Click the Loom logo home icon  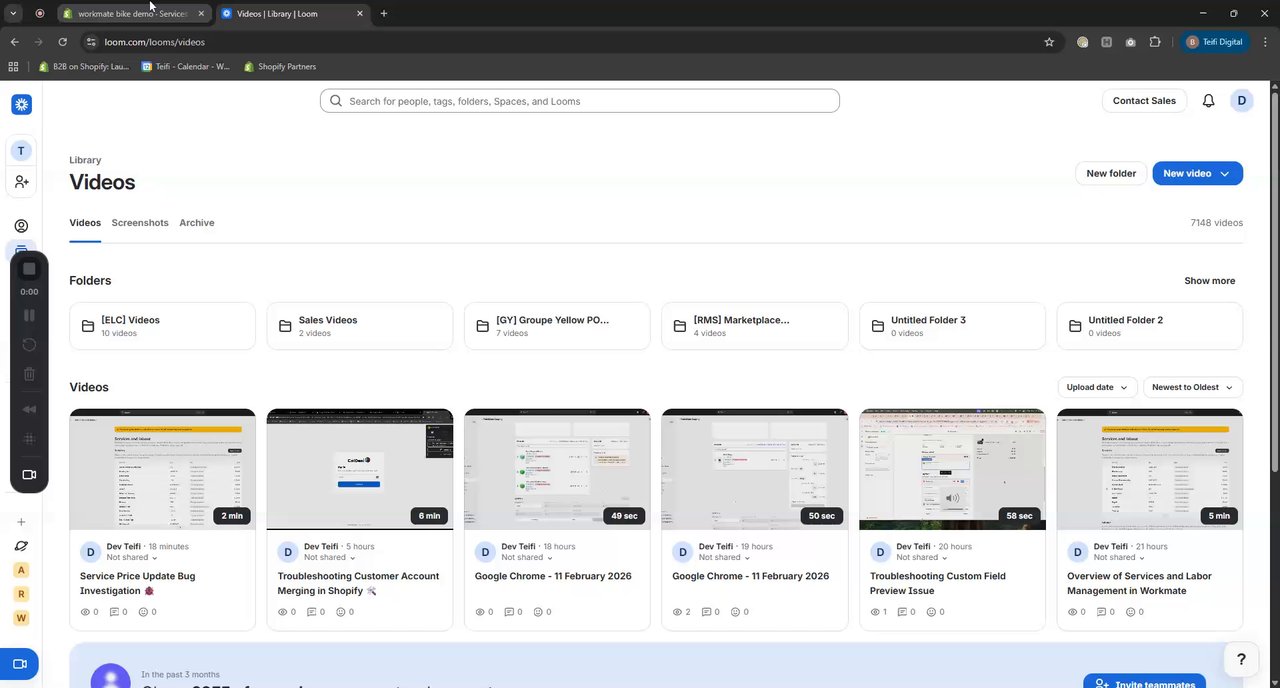[x=21, y=104]
